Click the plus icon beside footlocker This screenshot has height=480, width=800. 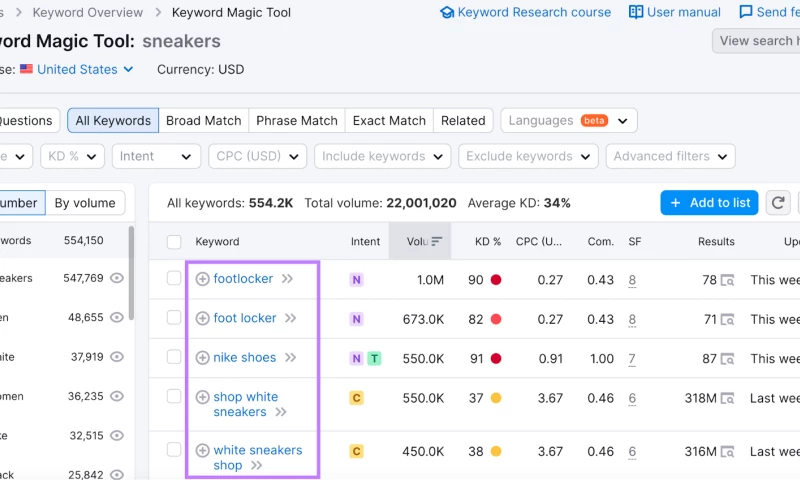click(203, 279)
